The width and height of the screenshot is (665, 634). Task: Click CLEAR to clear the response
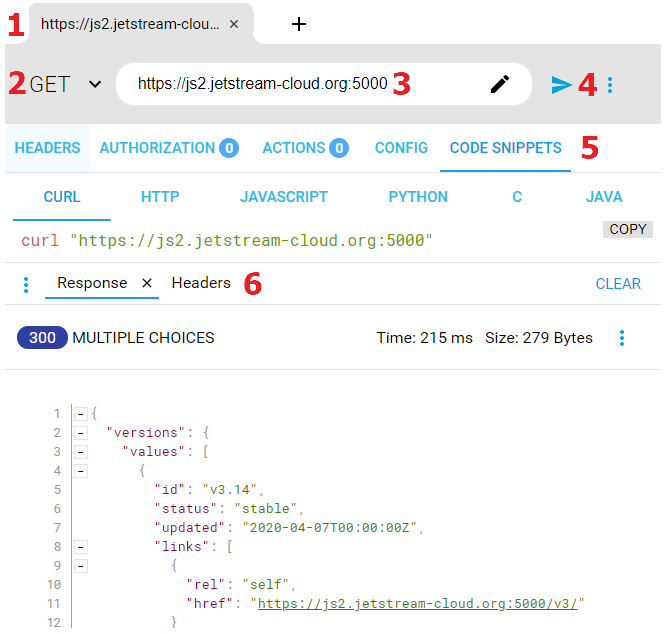tap(618, 284)
